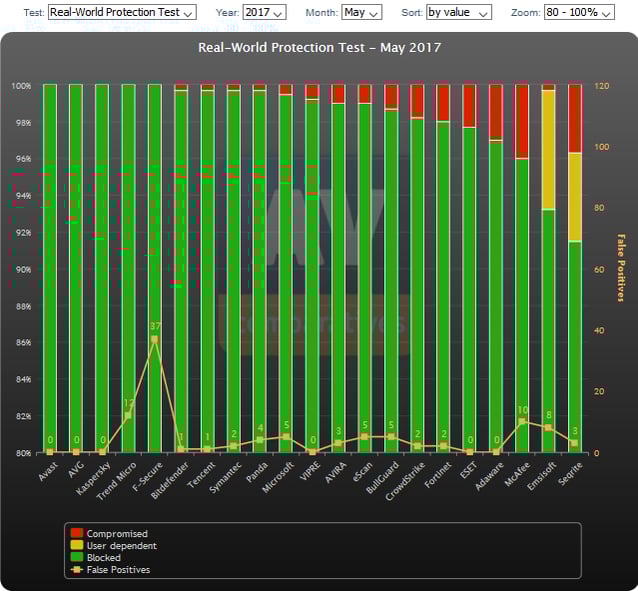Click the McAfee red compromised segment
Viewport: 638px width, 591px height.
coord(522,121)
